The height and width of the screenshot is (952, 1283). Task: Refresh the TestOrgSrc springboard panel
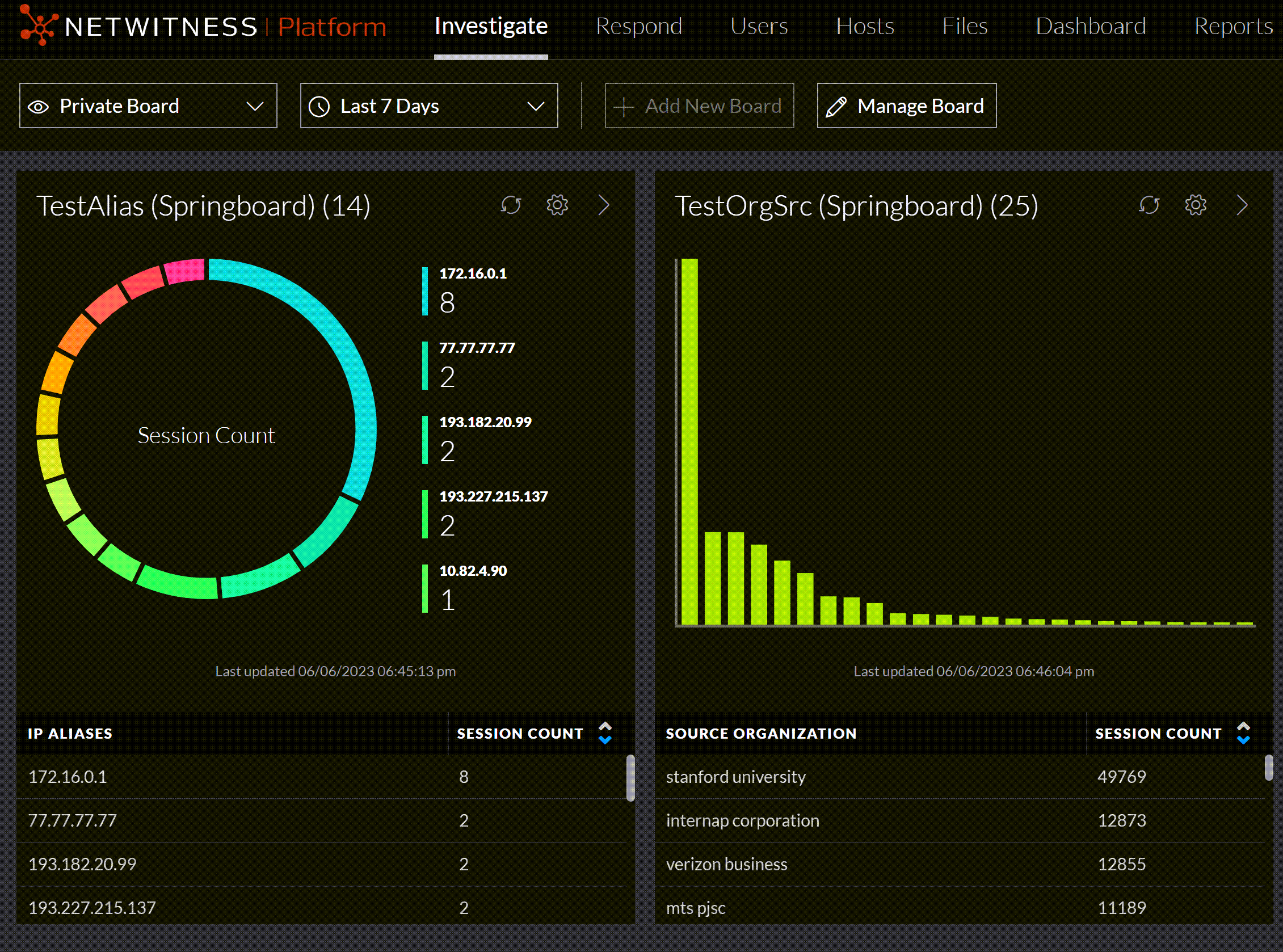click(x=1149, y=205)
